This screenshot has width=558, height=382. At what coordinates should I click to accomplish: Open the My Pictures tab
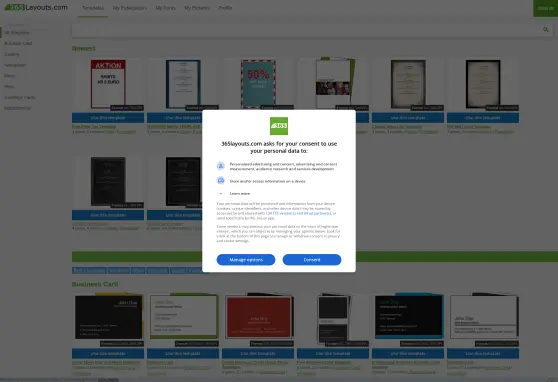[x=197, y=8]
